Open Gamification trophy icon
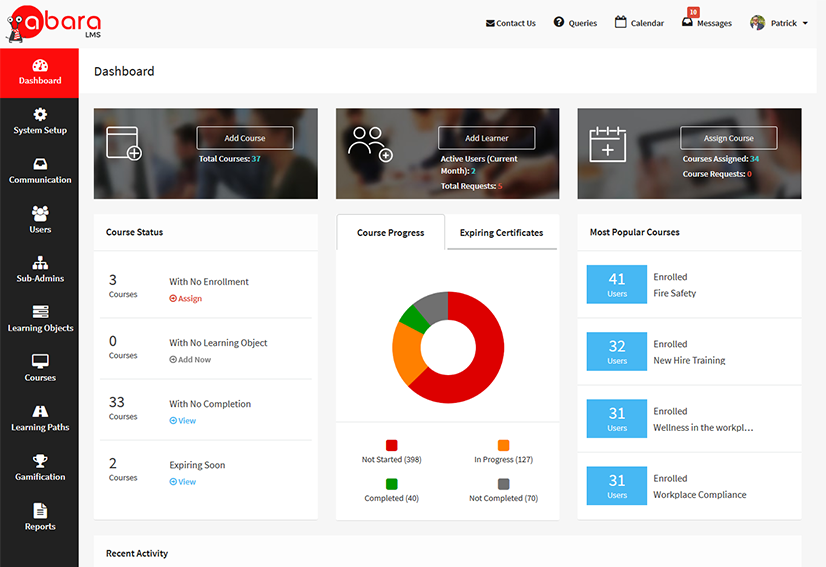This screenshot has width=826, height=567. click(40, 461)
